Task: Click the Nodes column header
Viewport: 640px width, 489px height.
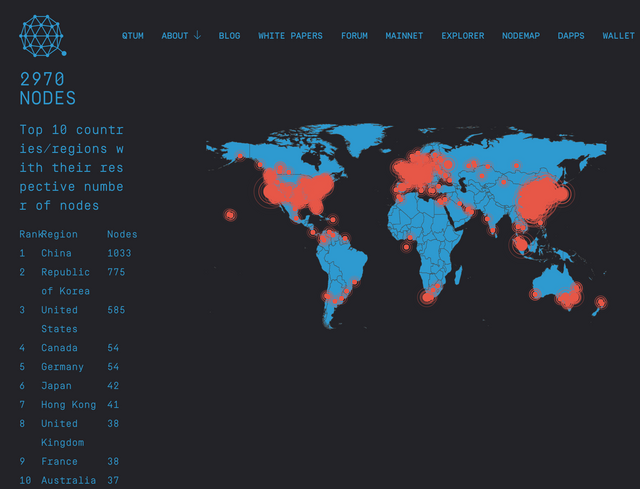Action: (x=122, y=234)
